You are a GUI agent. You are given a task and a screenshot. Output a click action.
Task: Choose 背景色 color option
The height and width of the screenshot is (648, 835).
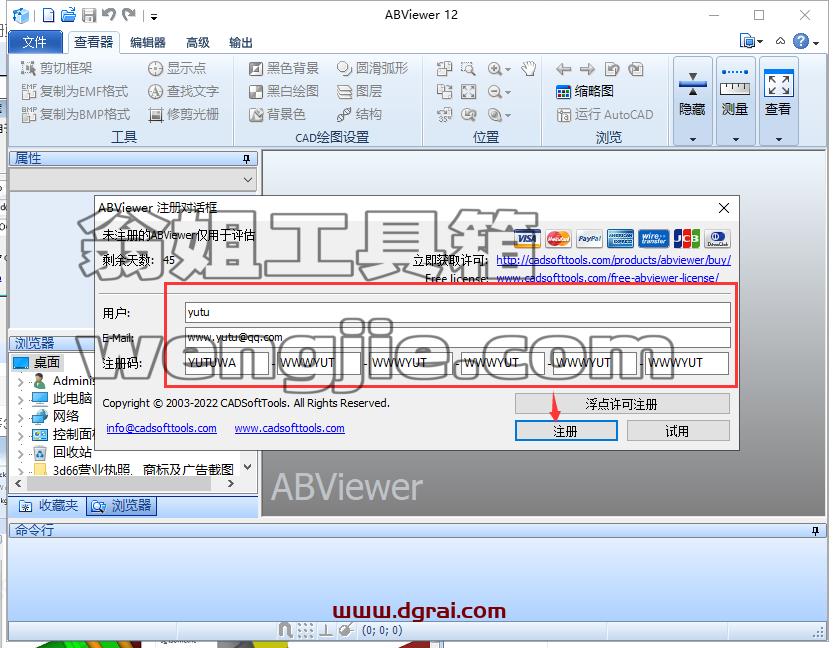[277, 114]
